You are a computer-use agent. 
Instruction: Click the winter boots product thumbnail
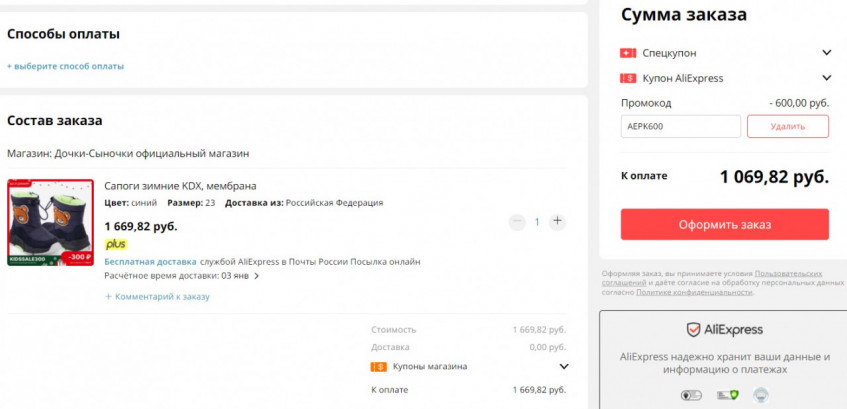tap(50, 222)
